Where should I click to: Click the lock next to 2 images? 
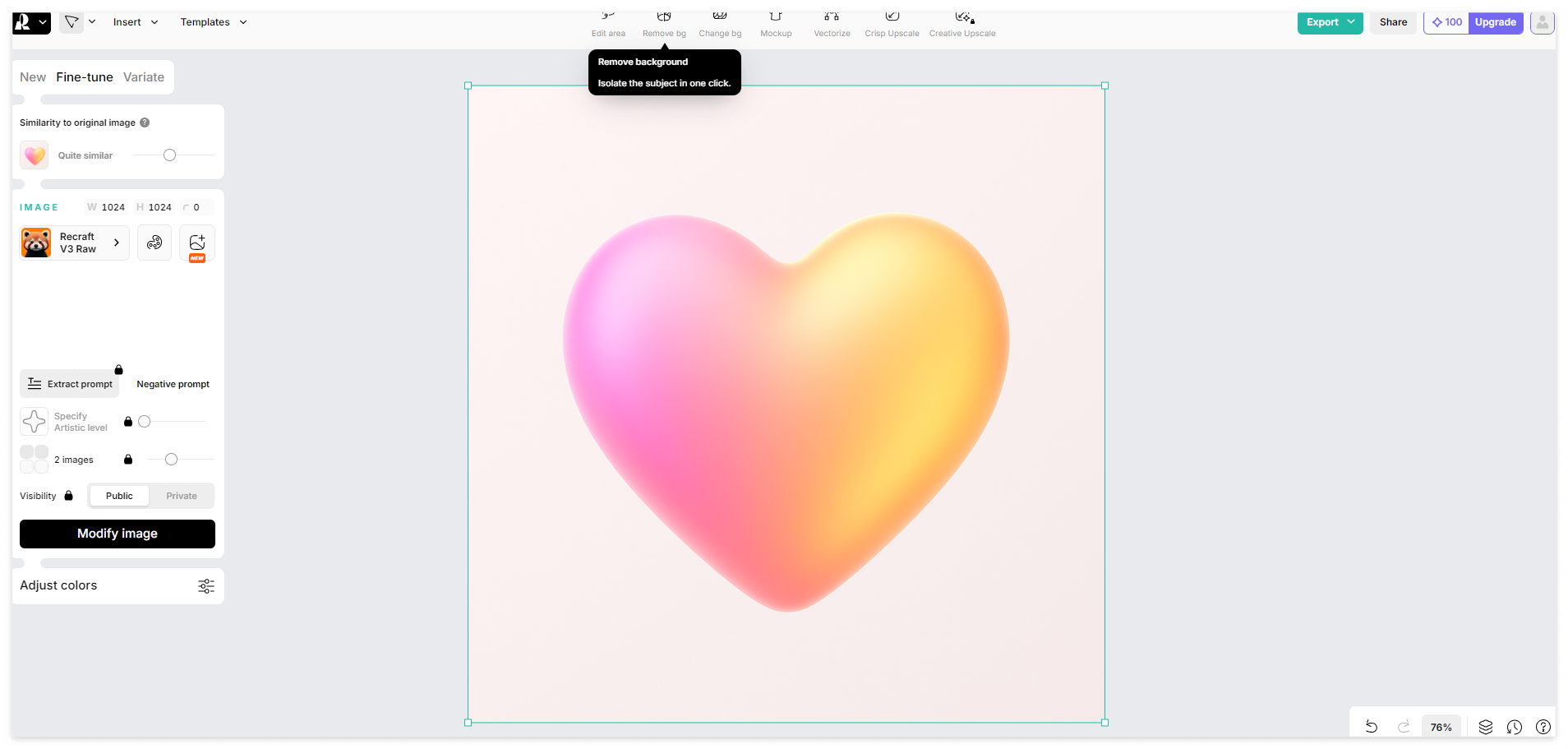(128, 460)
